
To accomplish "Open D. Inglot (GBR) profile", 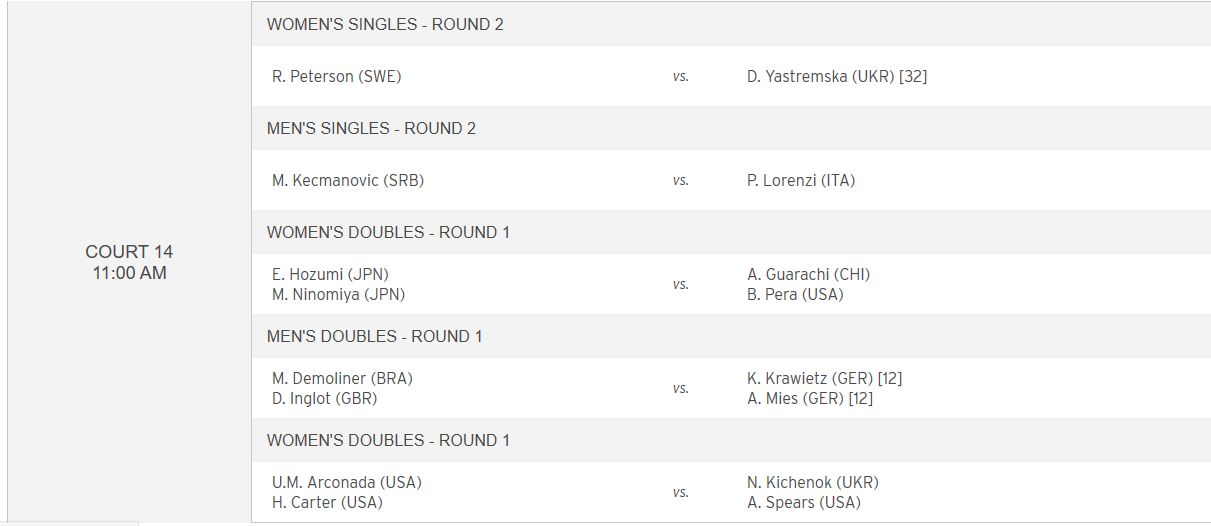I will (325, 398).
